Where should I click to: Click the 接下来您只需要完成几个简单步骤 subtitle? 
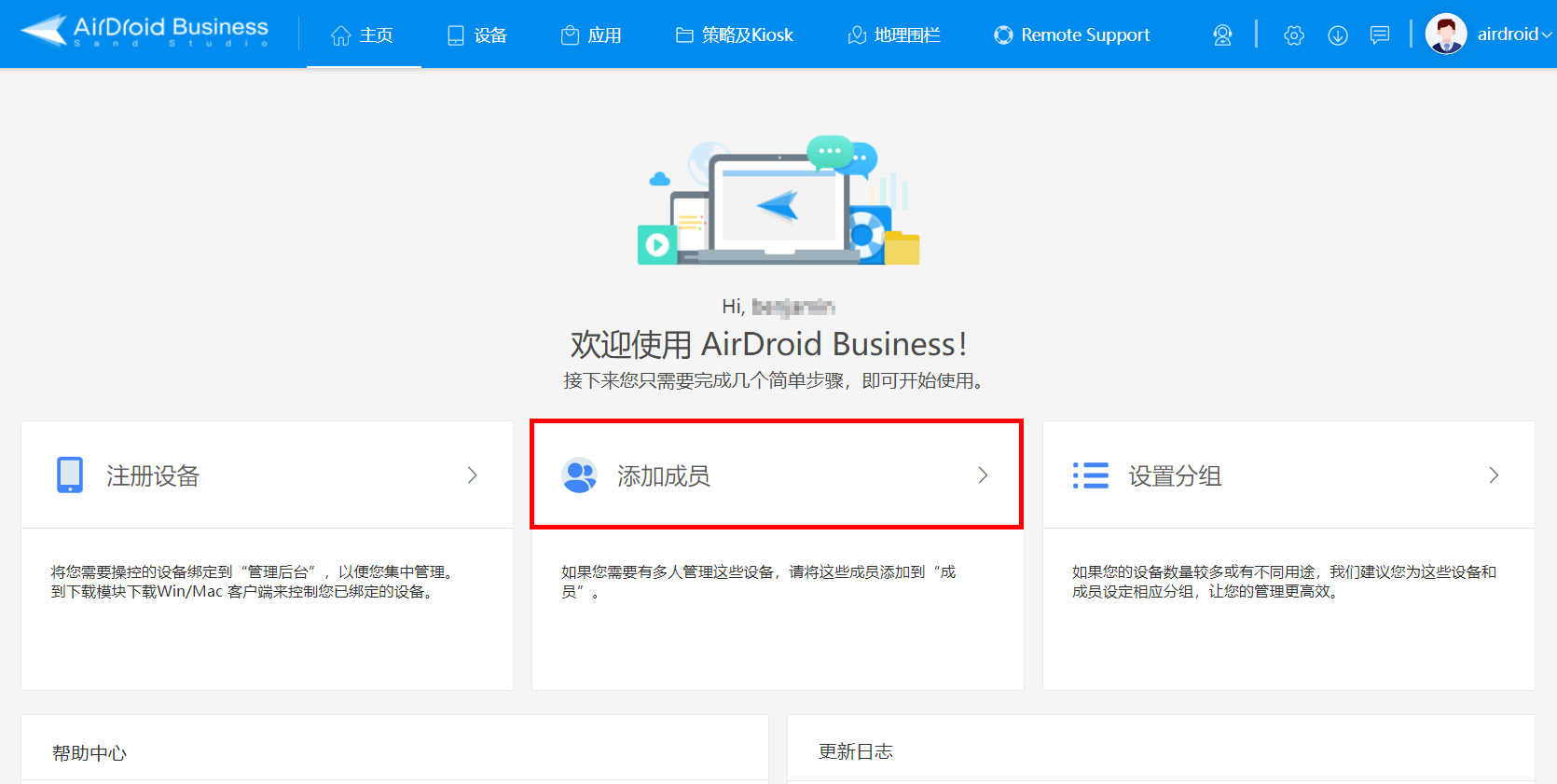tap(775, 380)
